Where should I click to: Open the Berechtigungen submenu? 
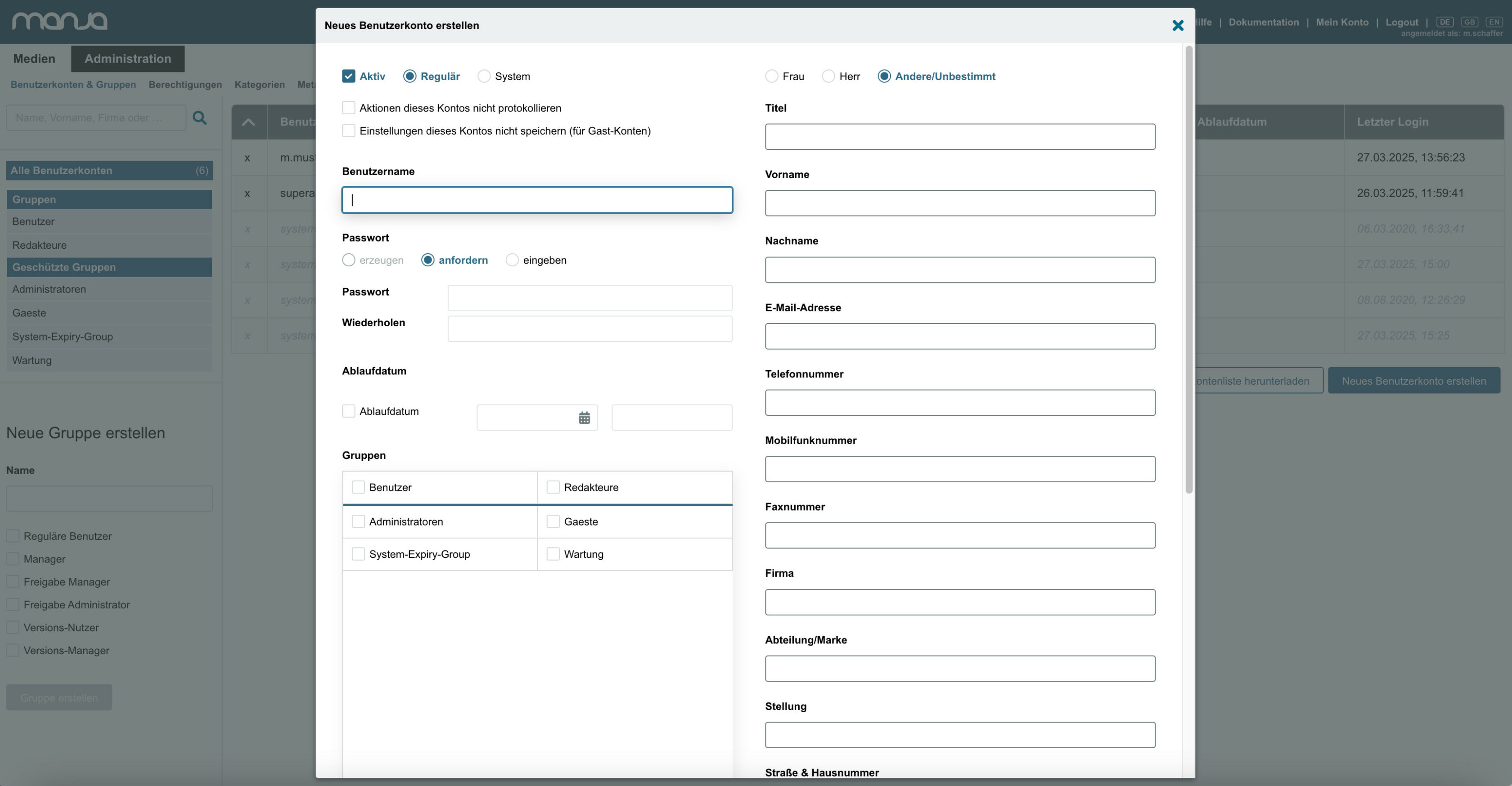click(185, 85)
